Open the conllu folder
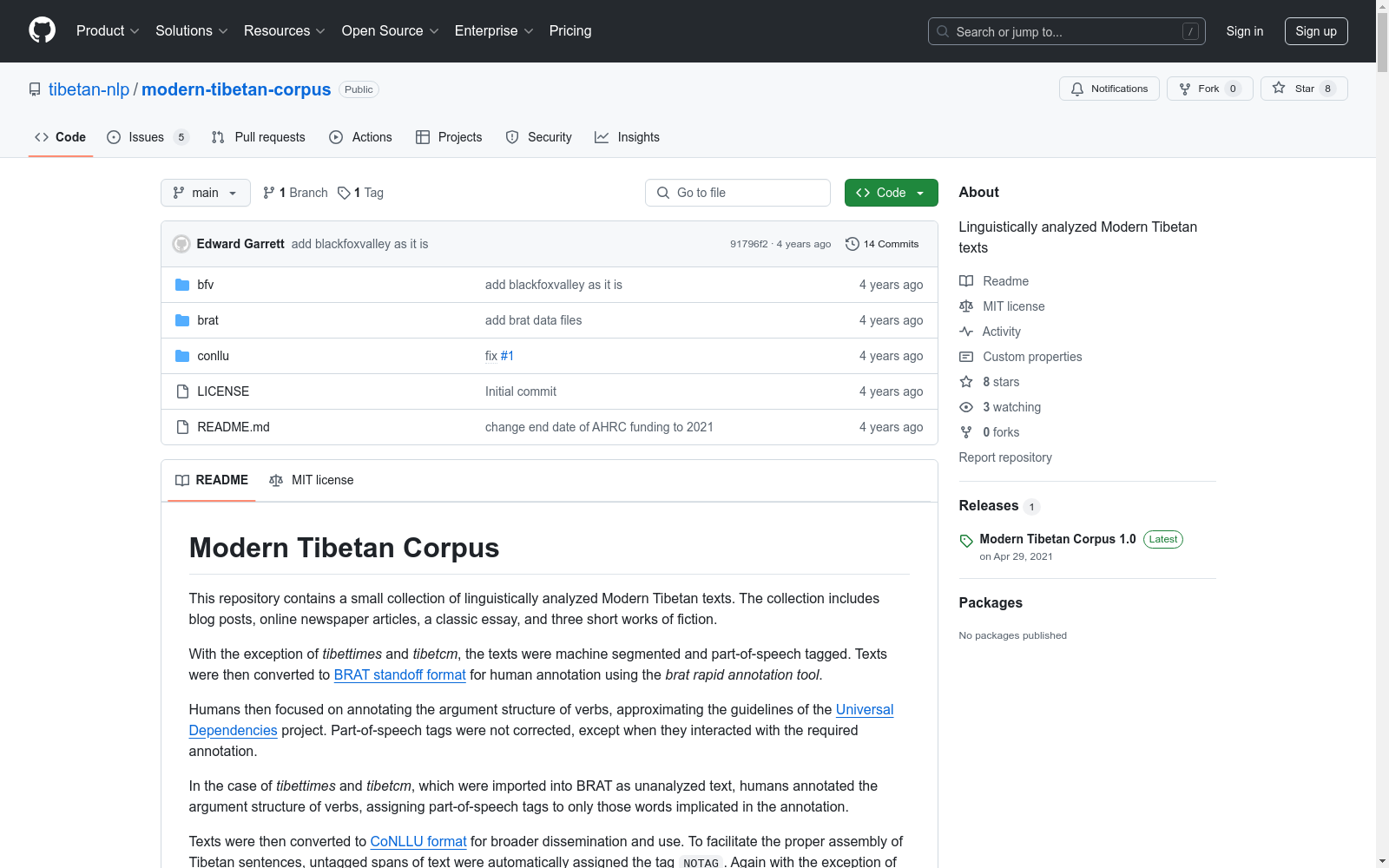The height and width of the screenshot is (868, 1389). 213,356
